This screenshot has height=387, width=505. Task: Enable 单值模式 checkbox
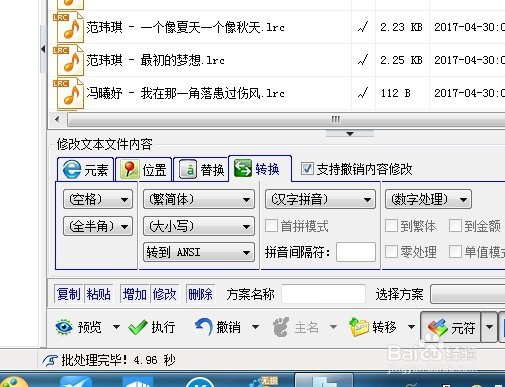coord(455,252)
